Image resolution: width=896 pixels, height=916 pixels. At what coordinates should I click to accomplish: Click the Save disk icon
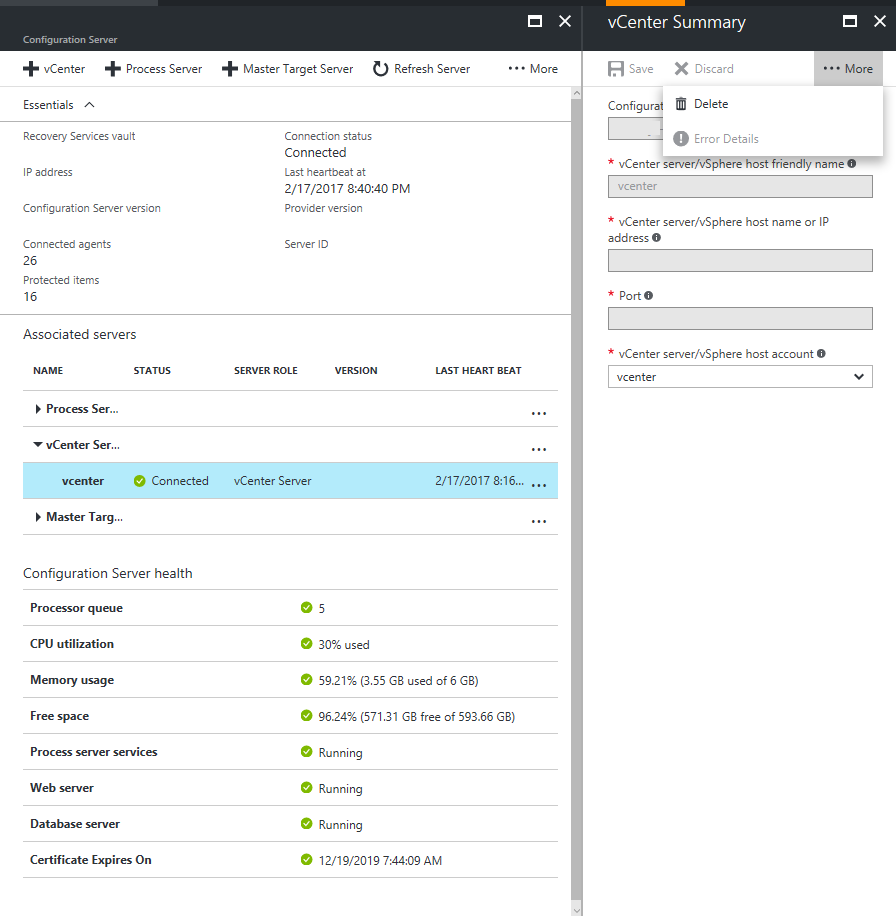pos(617,69)
